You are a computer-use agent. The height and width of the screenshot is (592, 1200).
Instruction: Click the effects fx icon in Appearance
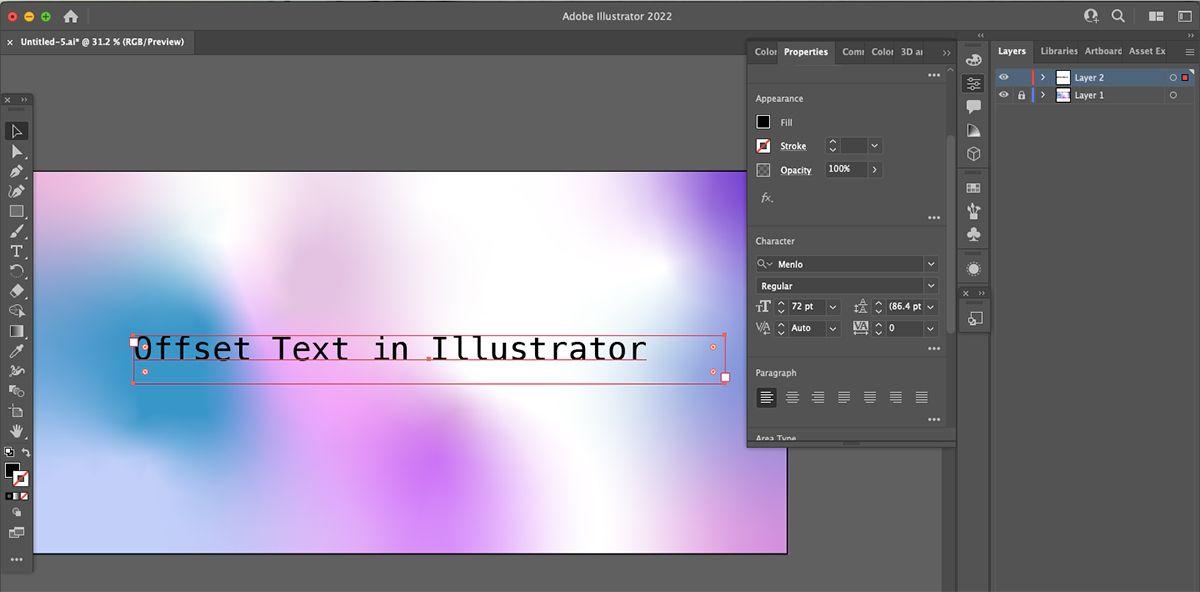pos(767,198)
